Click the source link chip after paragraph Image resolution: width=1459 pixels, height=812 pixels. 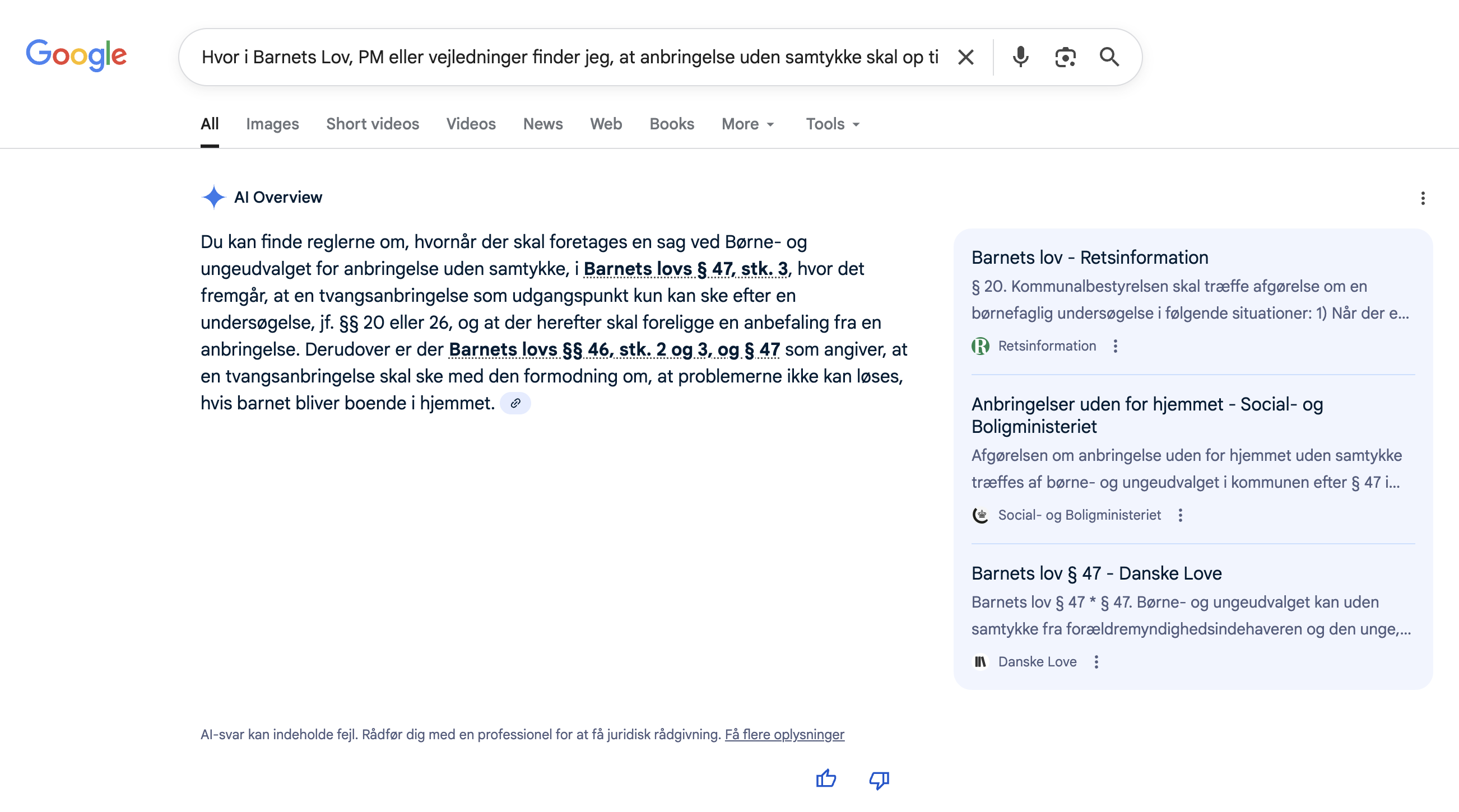(x=515, y=404)
